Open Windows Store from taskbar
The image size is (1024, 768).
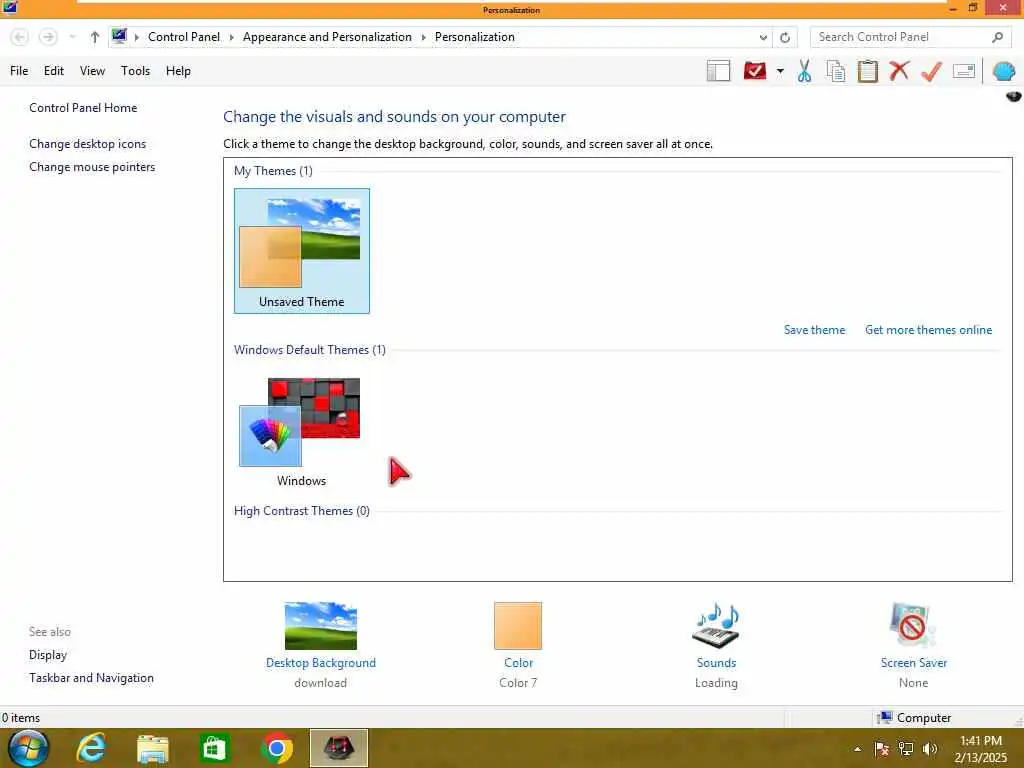coord(214,748)
